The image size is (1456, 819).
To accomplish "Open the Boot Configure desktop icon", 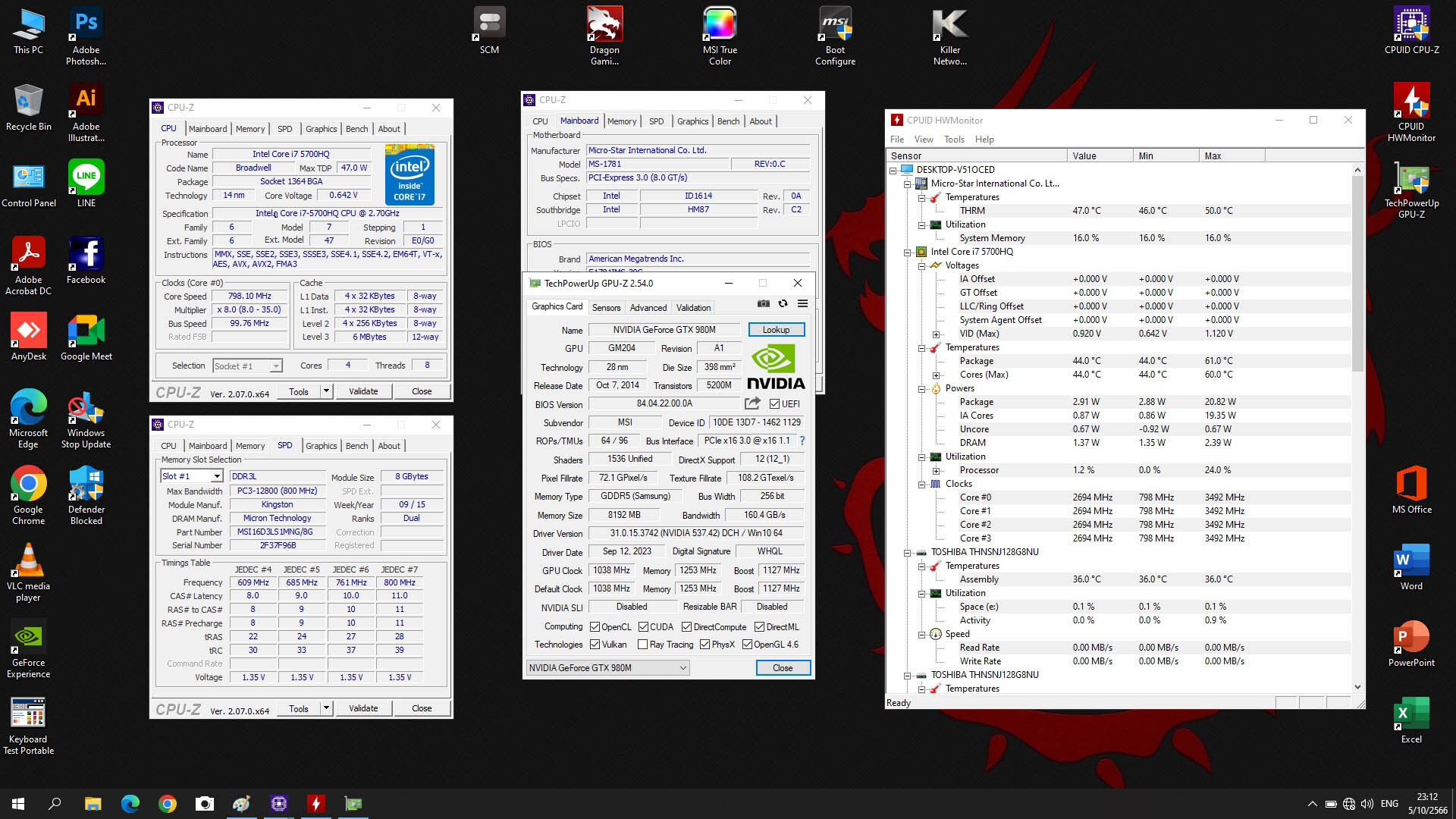I will pyautogui.click(x=835, y=36).
